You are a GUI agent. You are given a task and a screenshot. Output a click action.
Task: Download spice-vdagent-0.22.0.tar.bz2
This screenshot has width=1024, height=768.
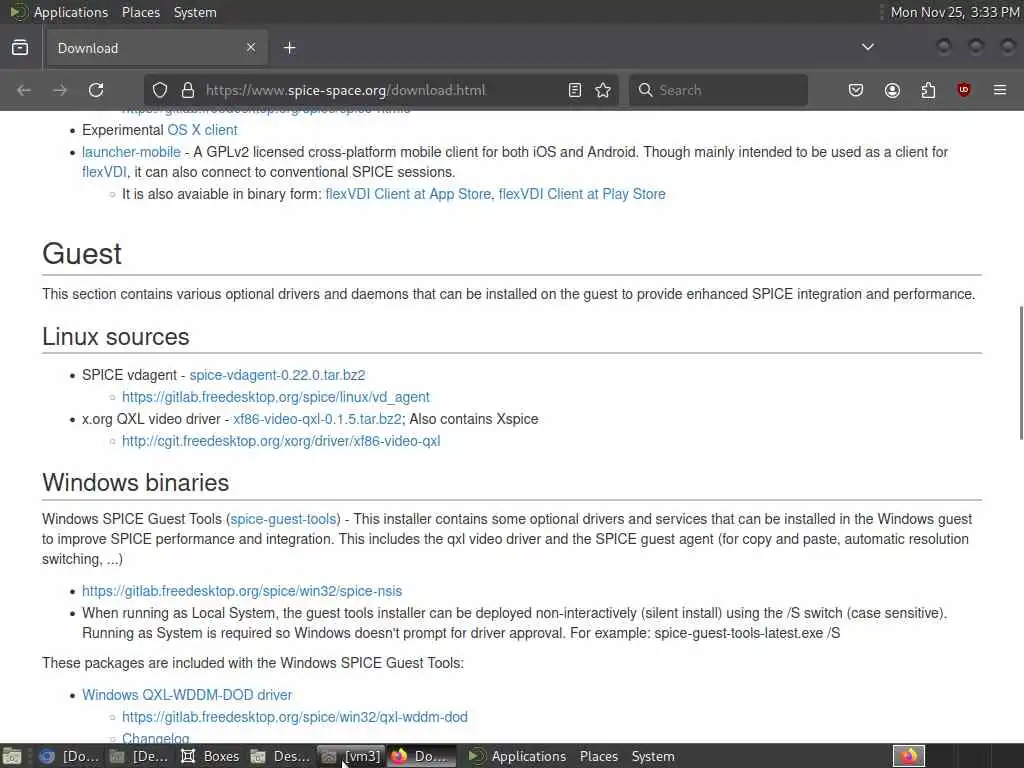click(x=277, y=375)
